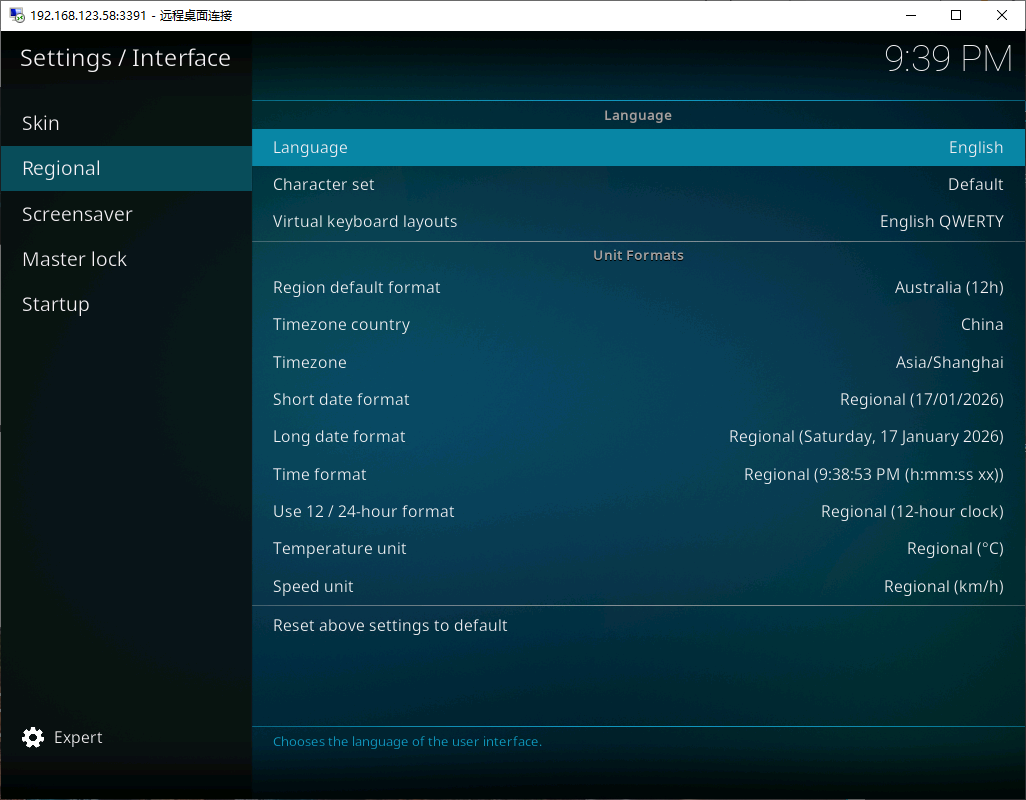Open the Skin settings category

[x=41, y=123]
